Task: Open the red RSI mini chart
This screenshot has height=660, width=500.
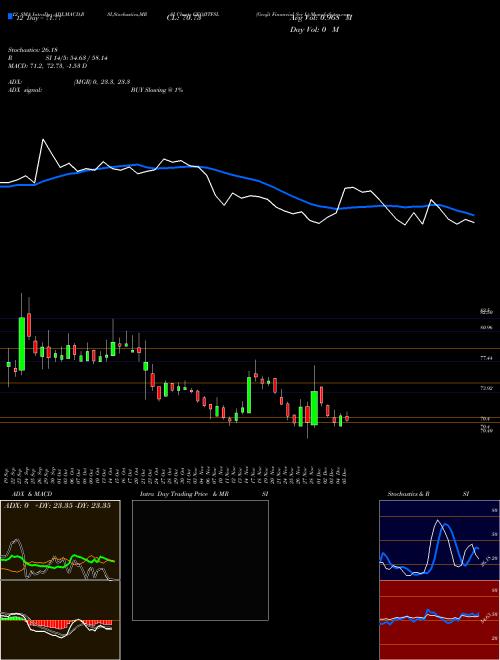Action: pos(439,620)
